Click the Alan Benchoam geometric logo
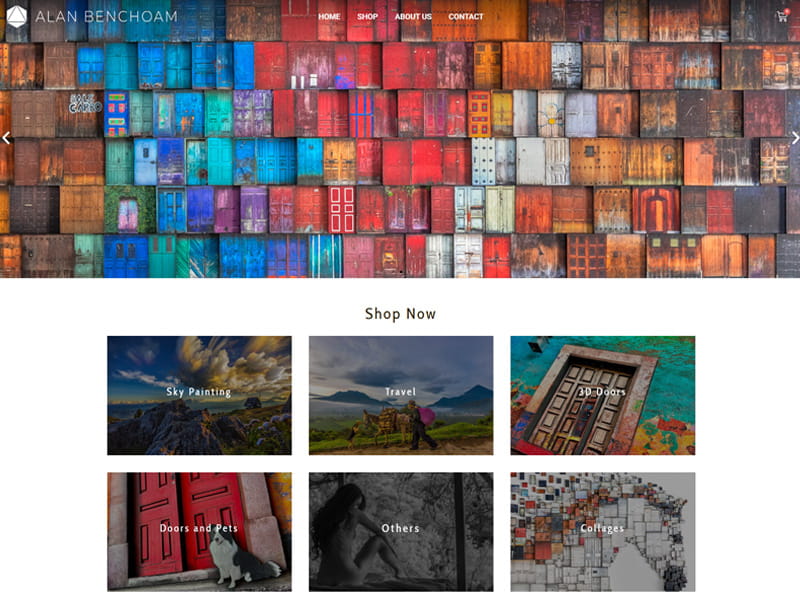This screenshot has width=800, height=600. pyautogui.click(x=16, y=16)
